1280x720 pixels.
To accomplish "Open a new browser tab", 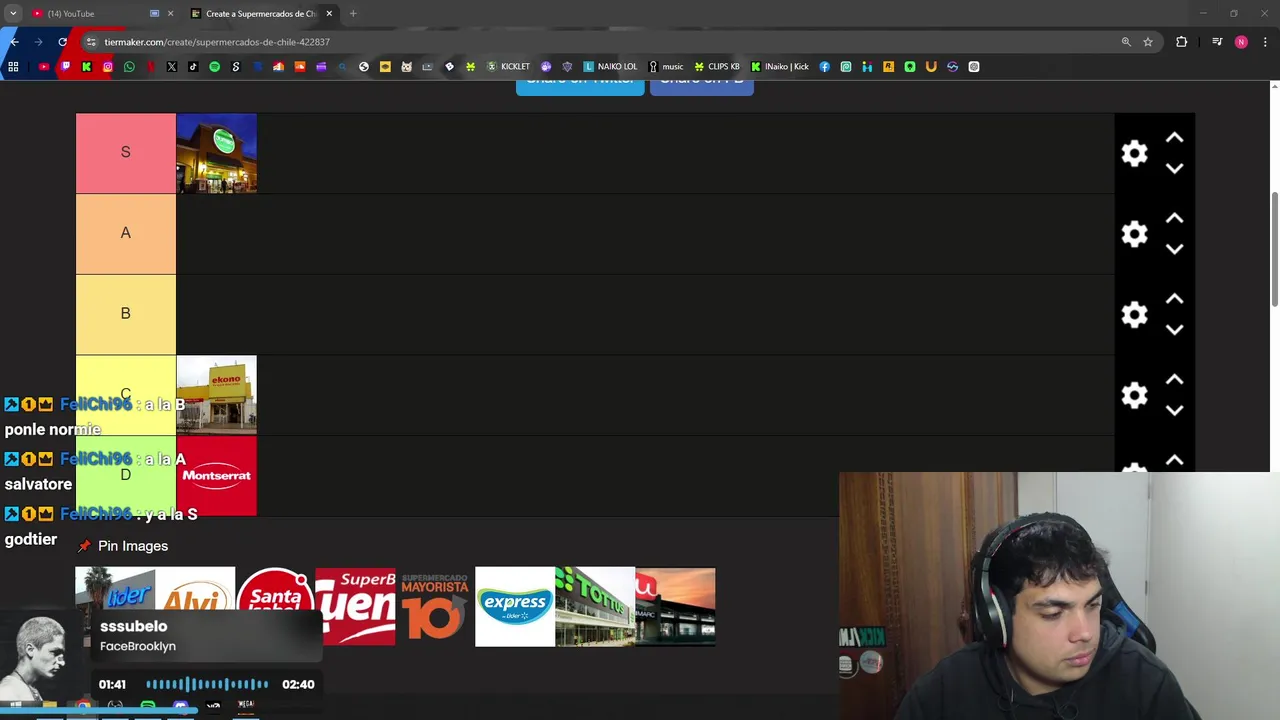I will pos(353,14).
